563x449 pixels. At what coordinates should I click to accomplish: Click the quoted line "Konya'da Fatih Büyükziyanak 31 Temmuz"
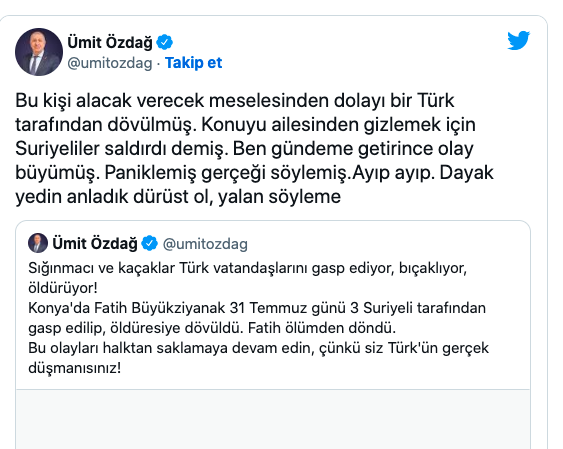coord(257,308)
